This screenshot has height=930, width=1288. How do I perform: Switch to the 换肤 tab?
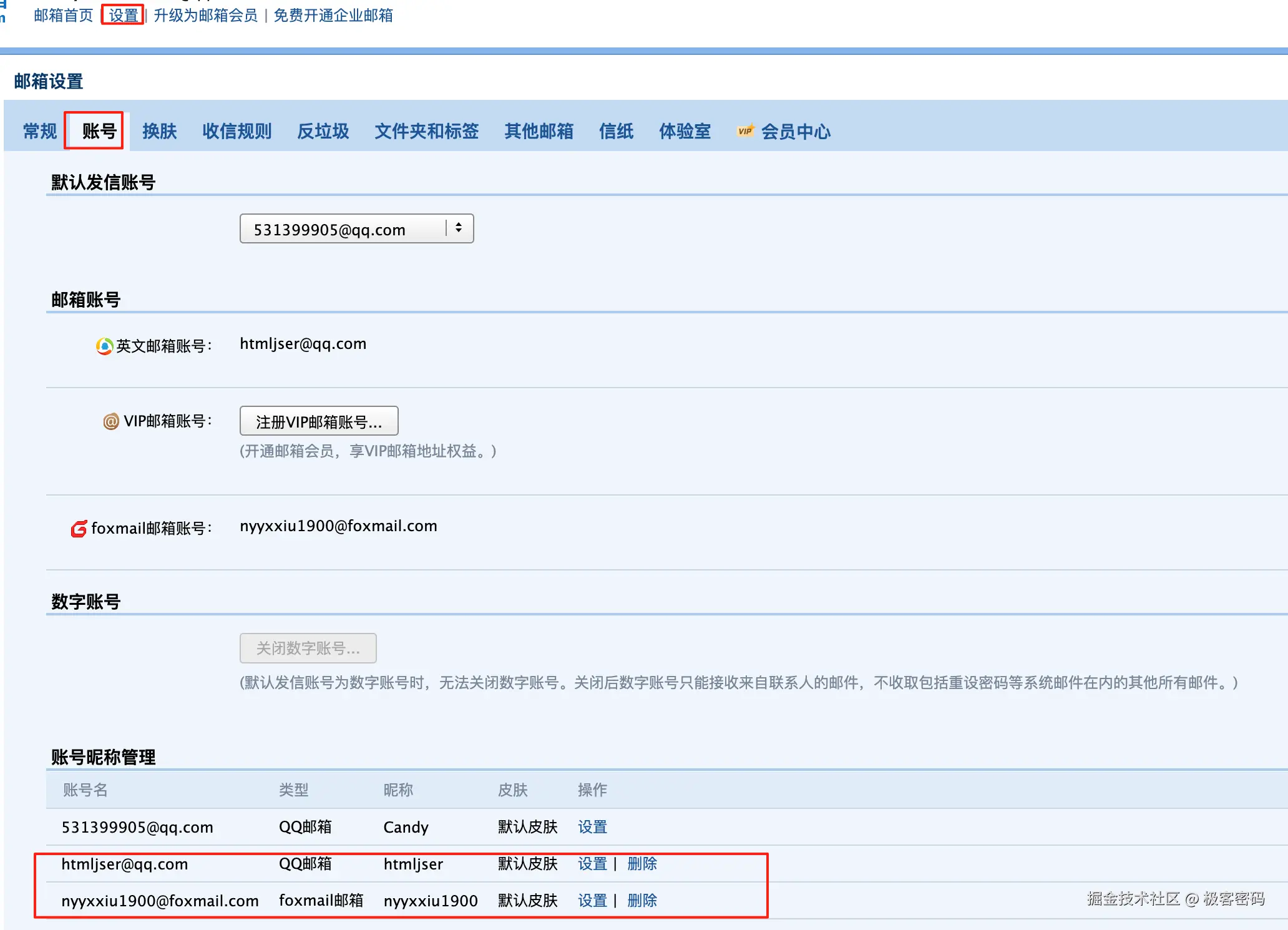(x=160, y=131)
